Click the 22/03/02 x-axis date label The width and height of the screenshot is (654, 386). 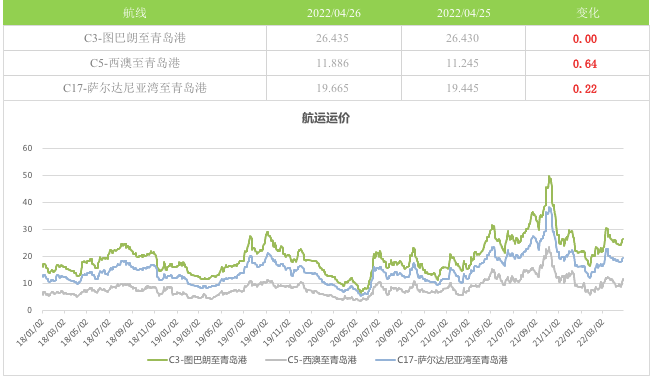click(590, 333)
